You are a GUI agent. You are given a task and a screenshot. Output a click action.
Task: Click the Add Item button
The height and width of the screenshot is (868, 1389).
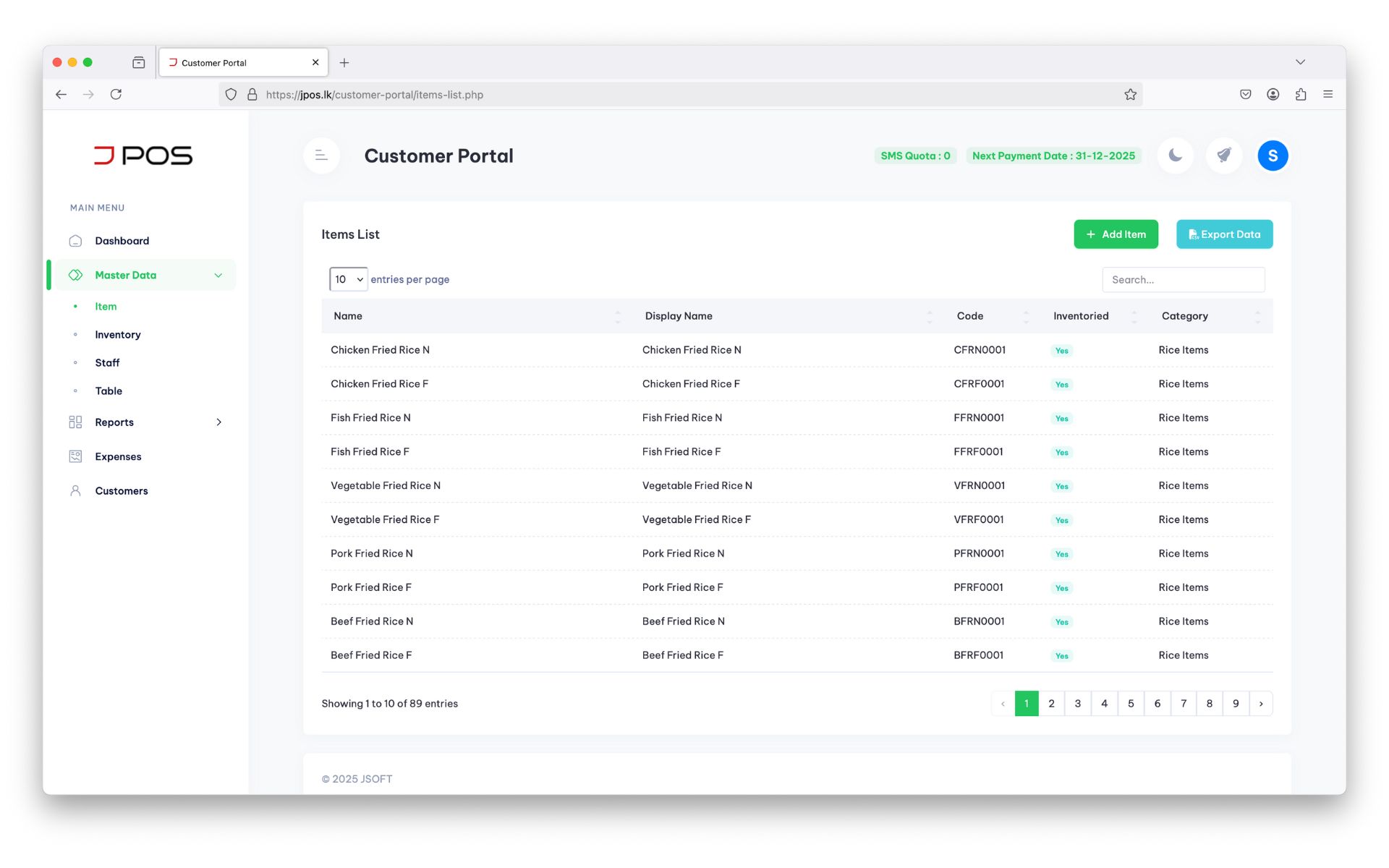pyautogui.click(x=1116, y=234)
